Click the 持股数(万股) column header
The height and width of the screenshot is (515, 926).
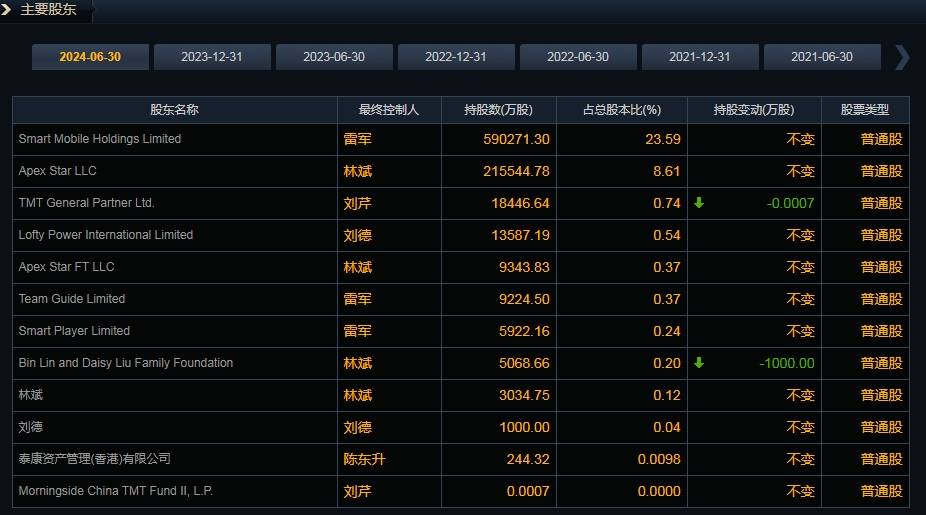[498, 110]
